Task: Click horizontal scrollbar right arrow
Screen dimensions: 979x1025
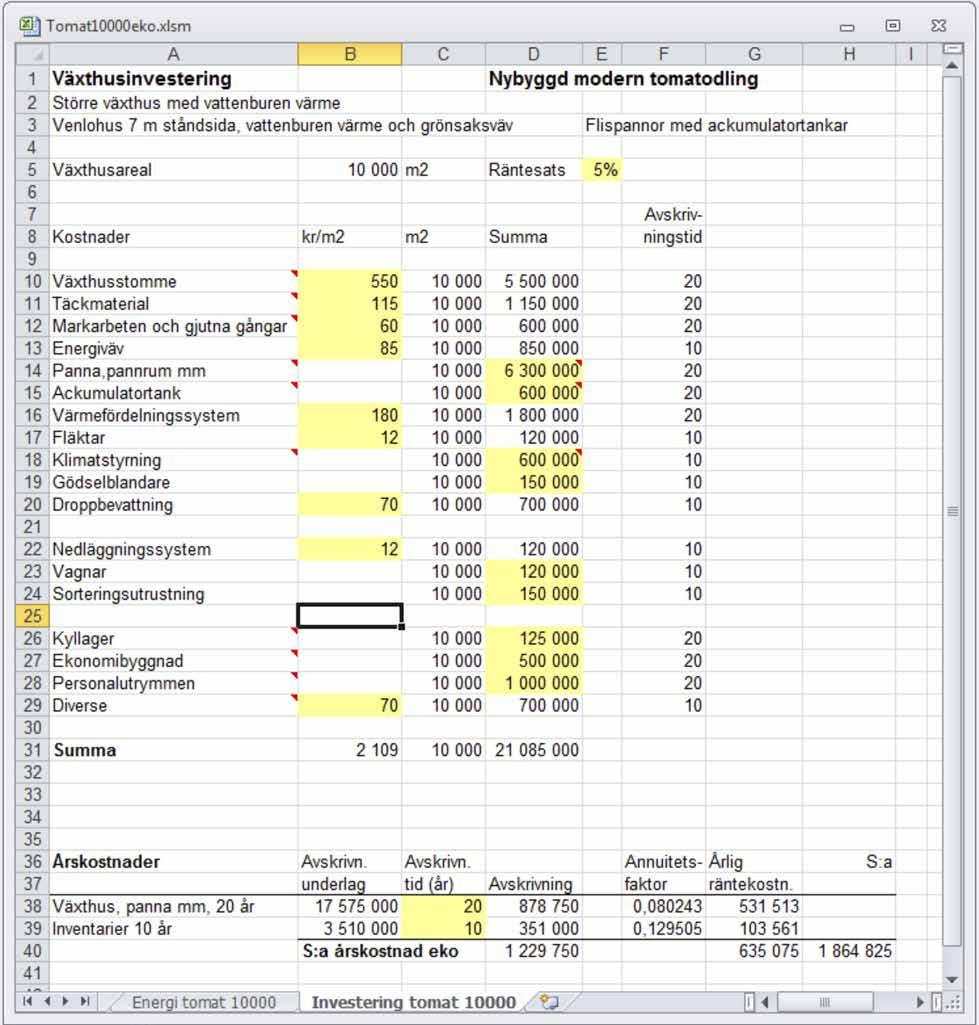Action: pos(920,1001)
